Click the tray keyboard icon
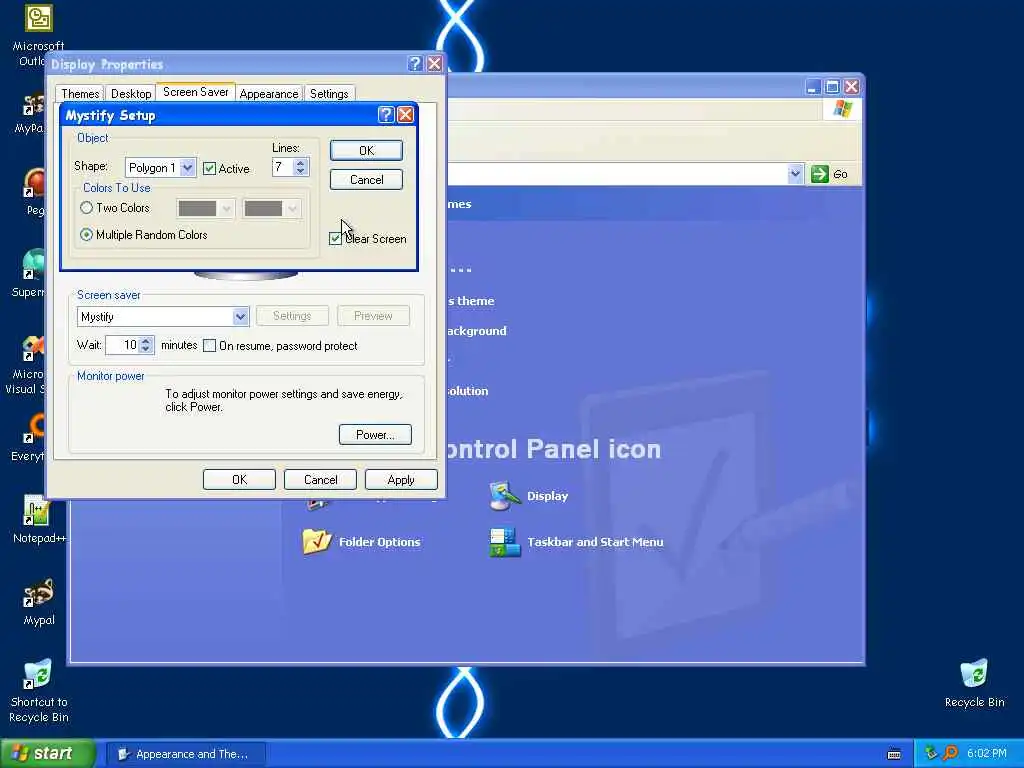This screenshot has width=1024, height=768. [x=894, y=754]
